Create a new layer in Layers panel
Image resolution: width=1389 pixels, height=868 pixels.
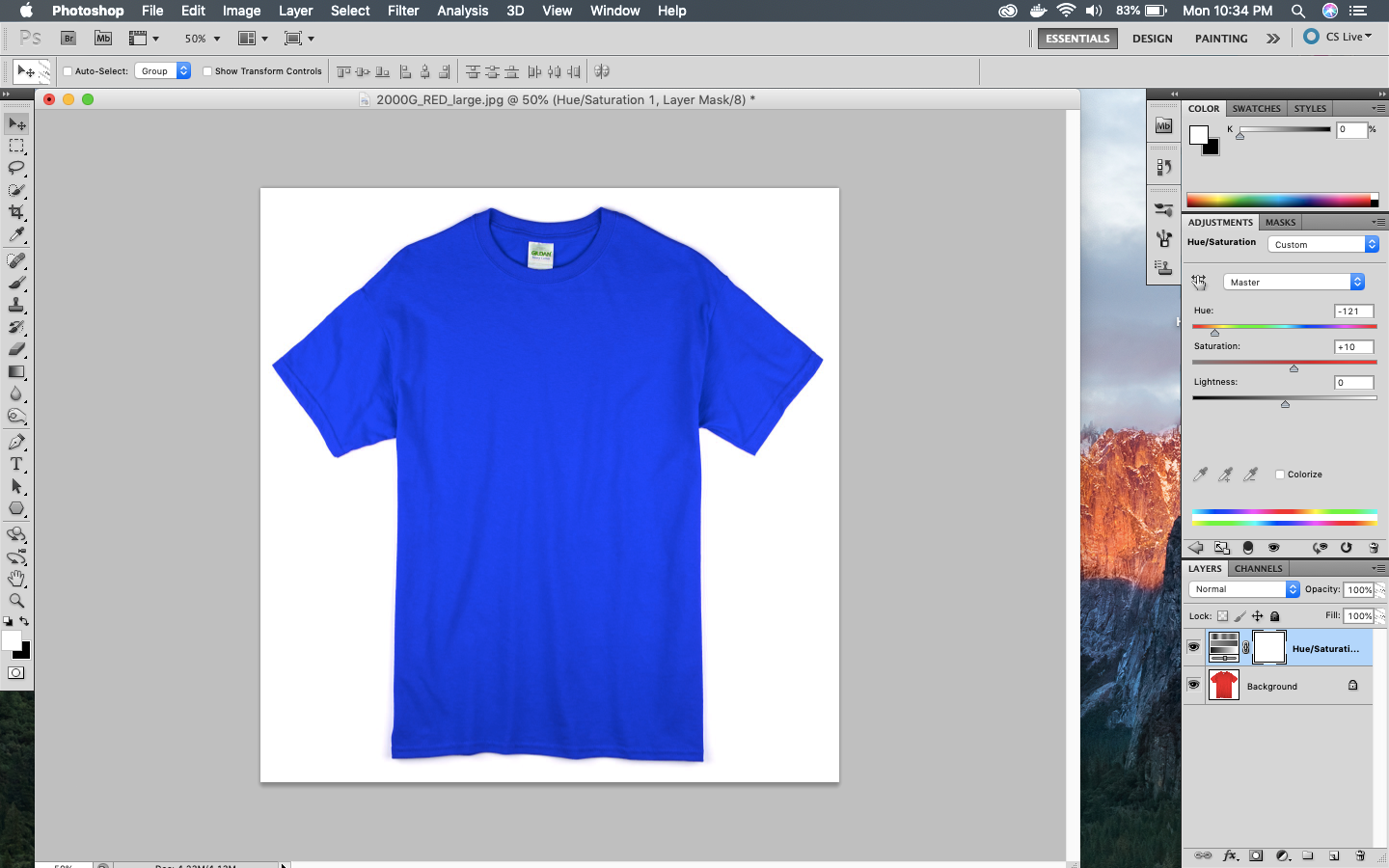pyautogui.click(x=1334, y=855)
